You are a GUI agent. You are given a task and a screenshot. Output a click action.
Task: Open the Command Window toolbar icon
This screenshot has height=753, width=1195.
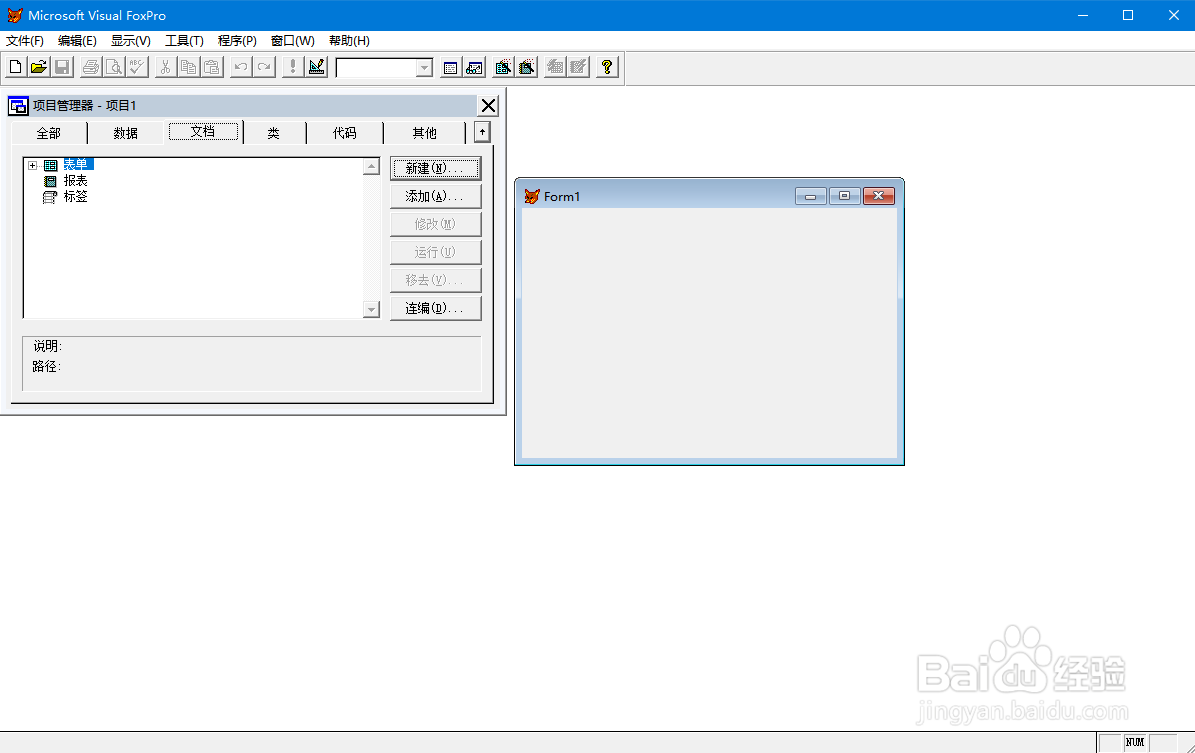pyautogui.click(x=450, y=67)
